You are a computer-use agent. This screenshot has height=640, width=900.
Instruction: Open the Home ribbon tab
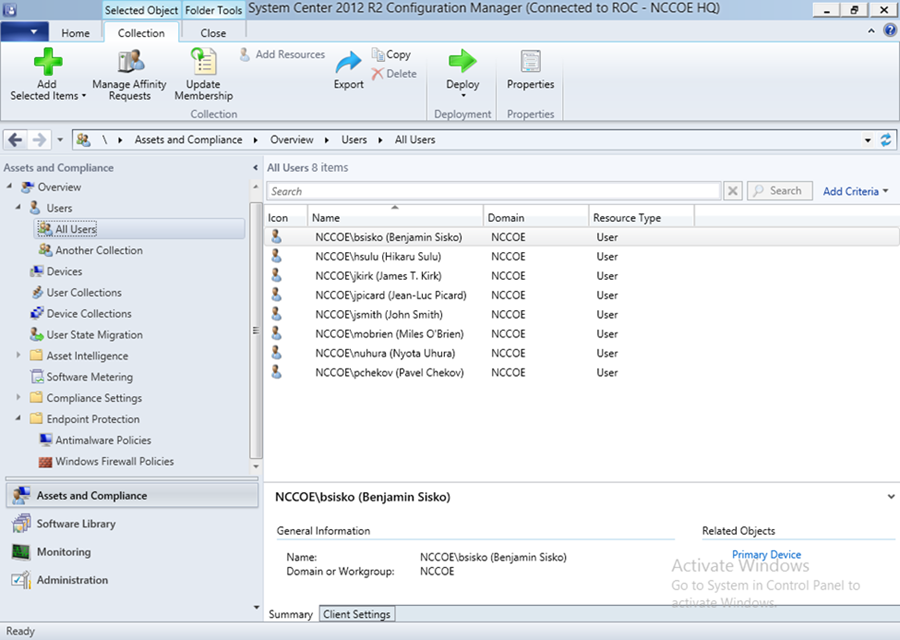[x=75, y=33]
